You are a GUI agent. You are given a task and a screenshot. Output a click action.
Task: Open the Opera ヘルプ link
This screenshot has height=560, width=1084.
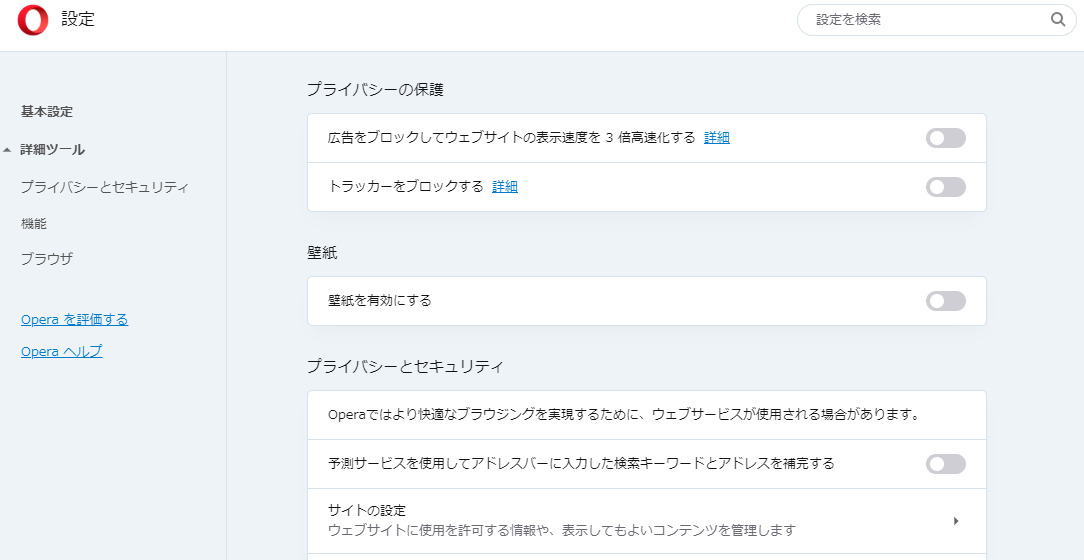click(61, 352)
